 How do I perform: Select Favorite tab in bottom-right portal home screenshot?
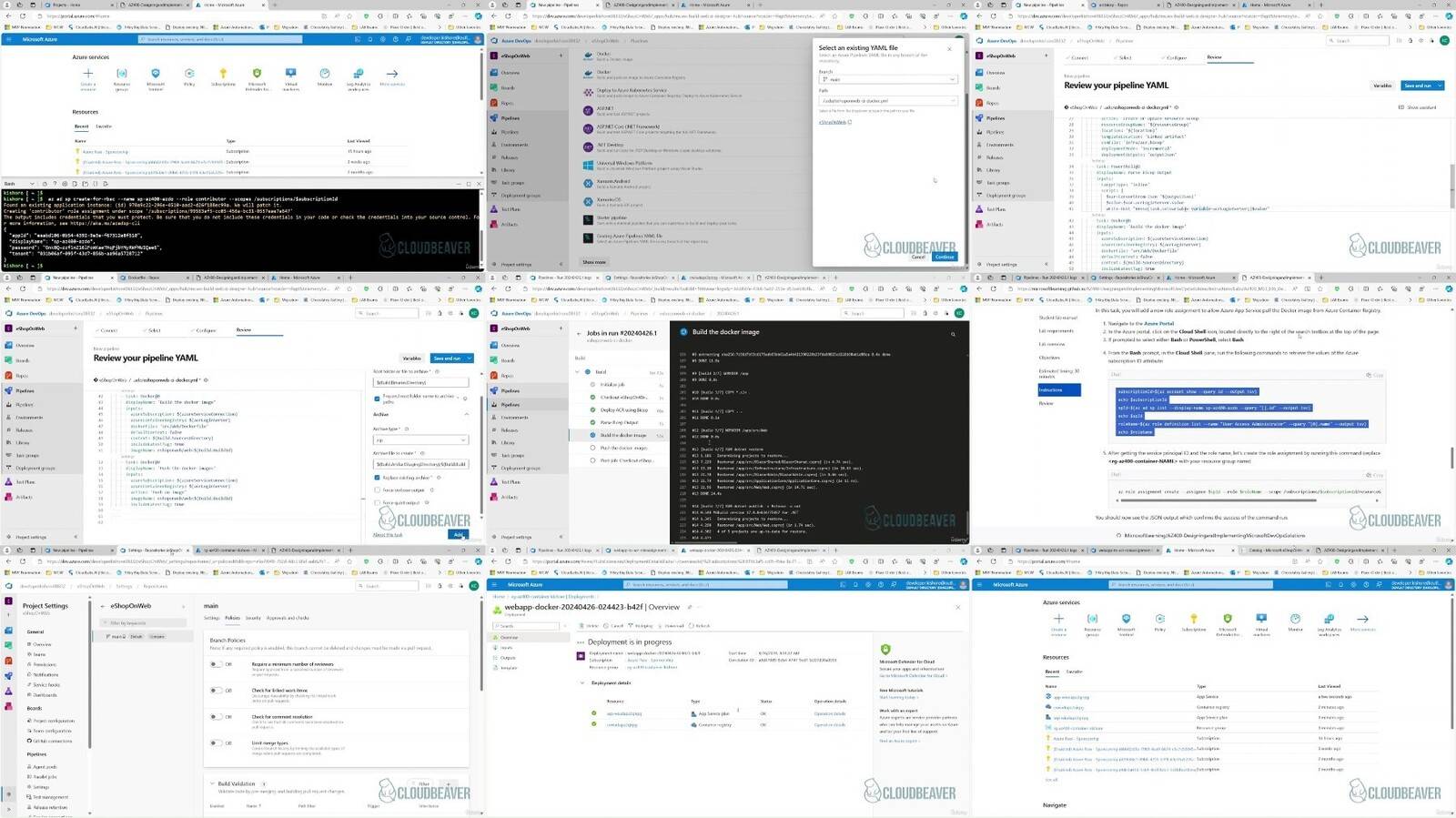coord(1075,672)
